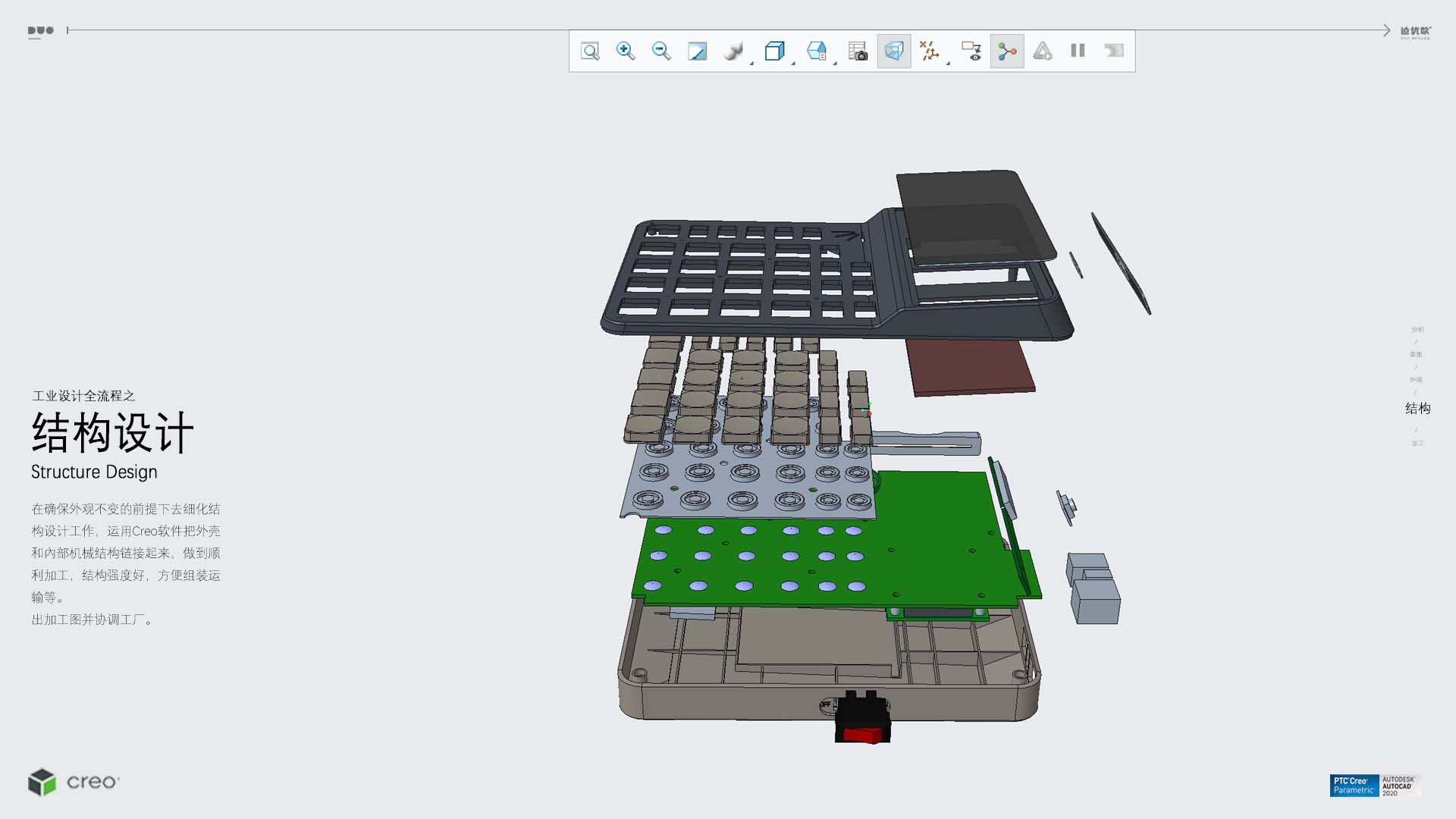Open the View Manager camera icon
The image size is (1456, 819).
[x=858, y=51]
